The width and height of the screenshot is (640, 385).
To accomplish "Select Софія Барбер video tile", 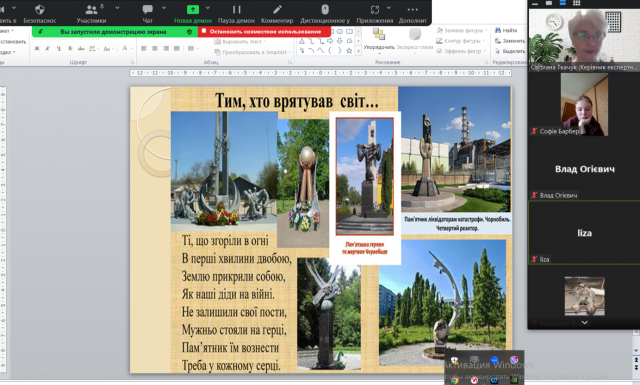I will (584, 104).
